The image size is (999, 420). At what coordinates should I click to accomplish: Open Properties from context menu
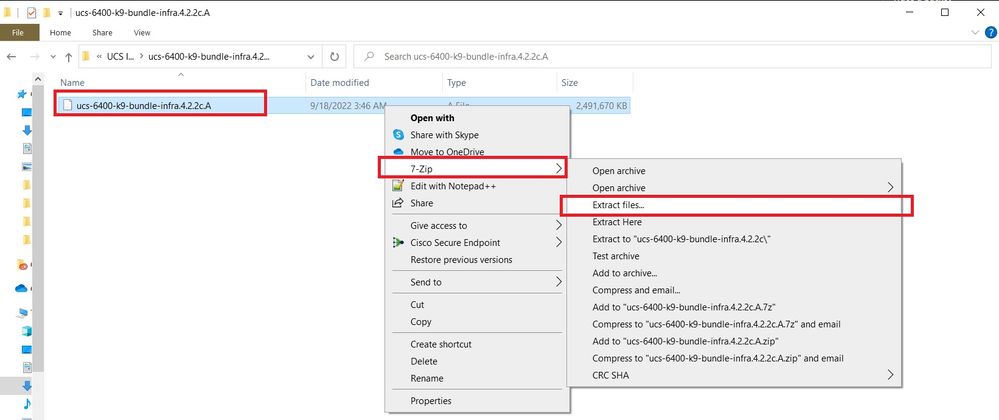pyautogui.click(x=478, y=401)
